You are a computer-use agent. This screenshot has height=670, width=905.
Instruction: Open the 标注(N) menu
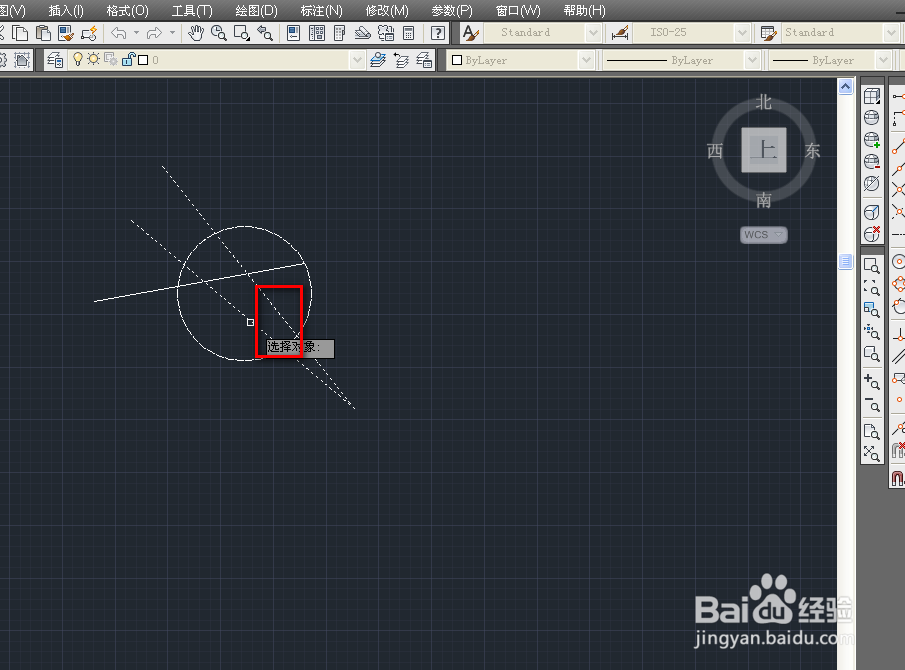coord(321,11)
